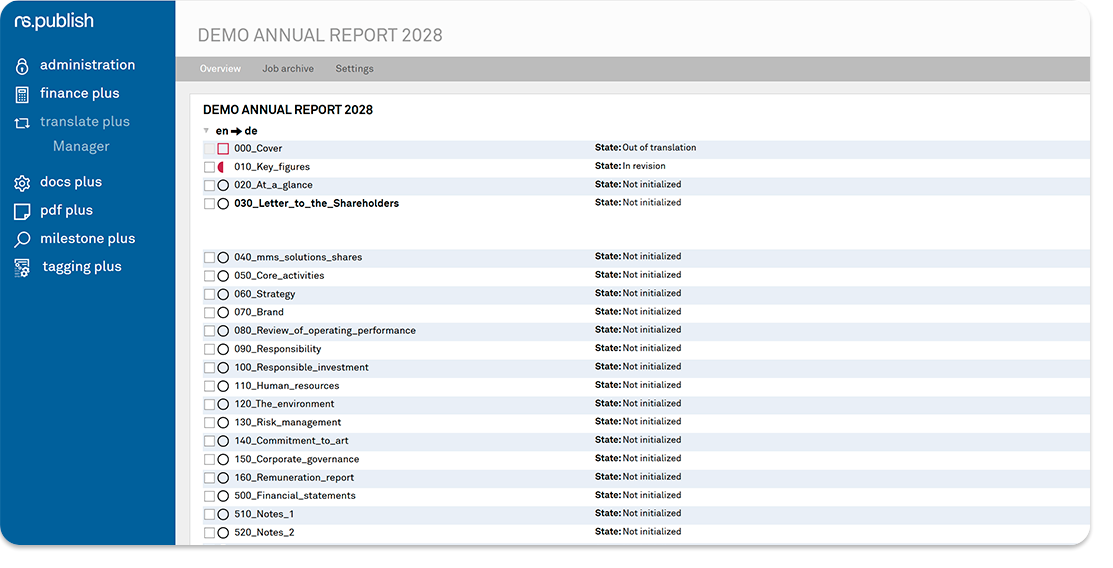Select the checkbox next to 060_Strategy

pyautogui.click(x=209, y=295)
